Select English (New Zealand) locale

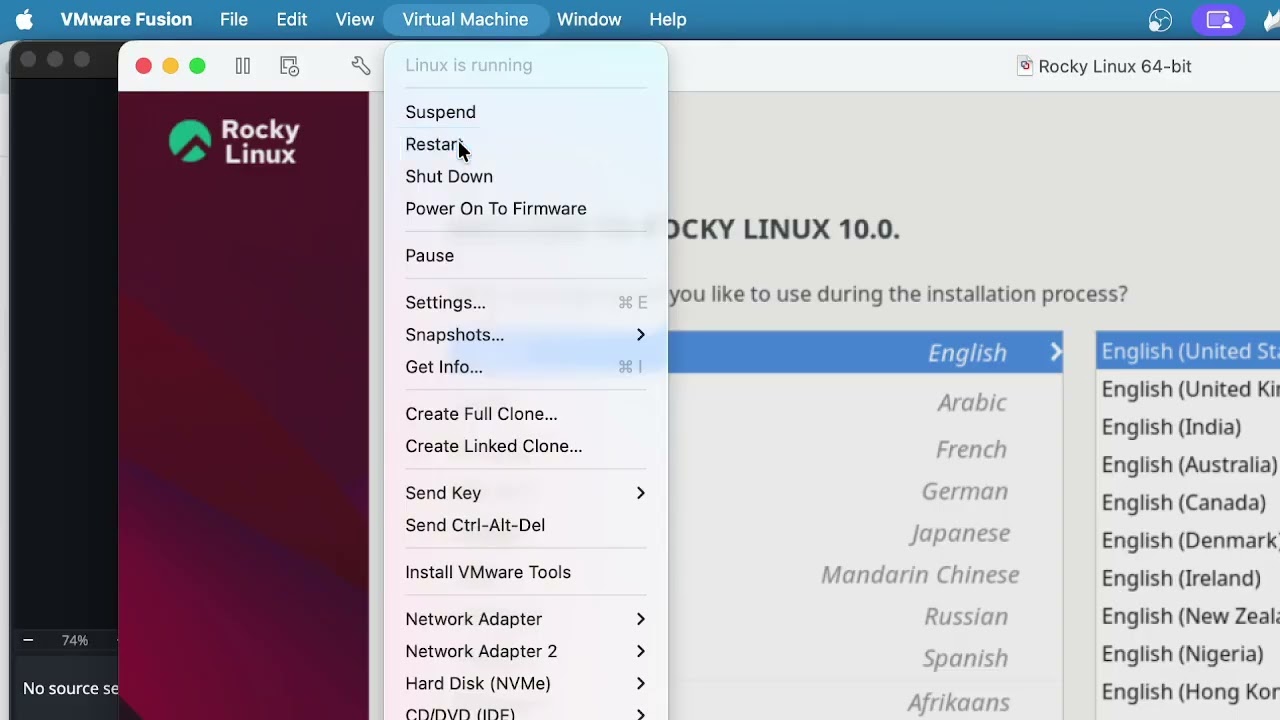[x=1190, y=616]
